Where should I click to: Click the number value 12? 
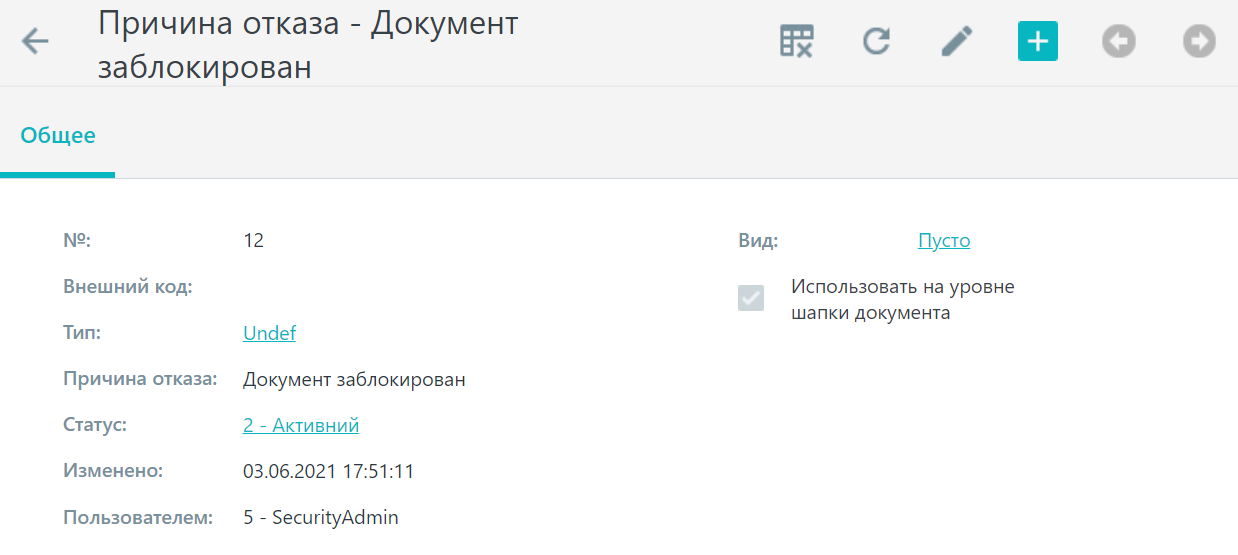254,241
